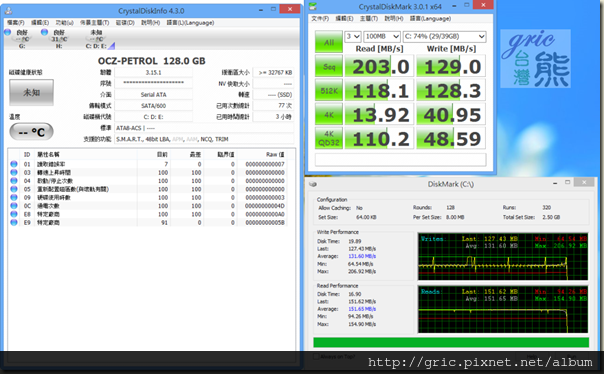The height and width of the screenshot is (374, 604).
Task: Click the transfer mode value SATA/600
Action: tap(153, 106)
